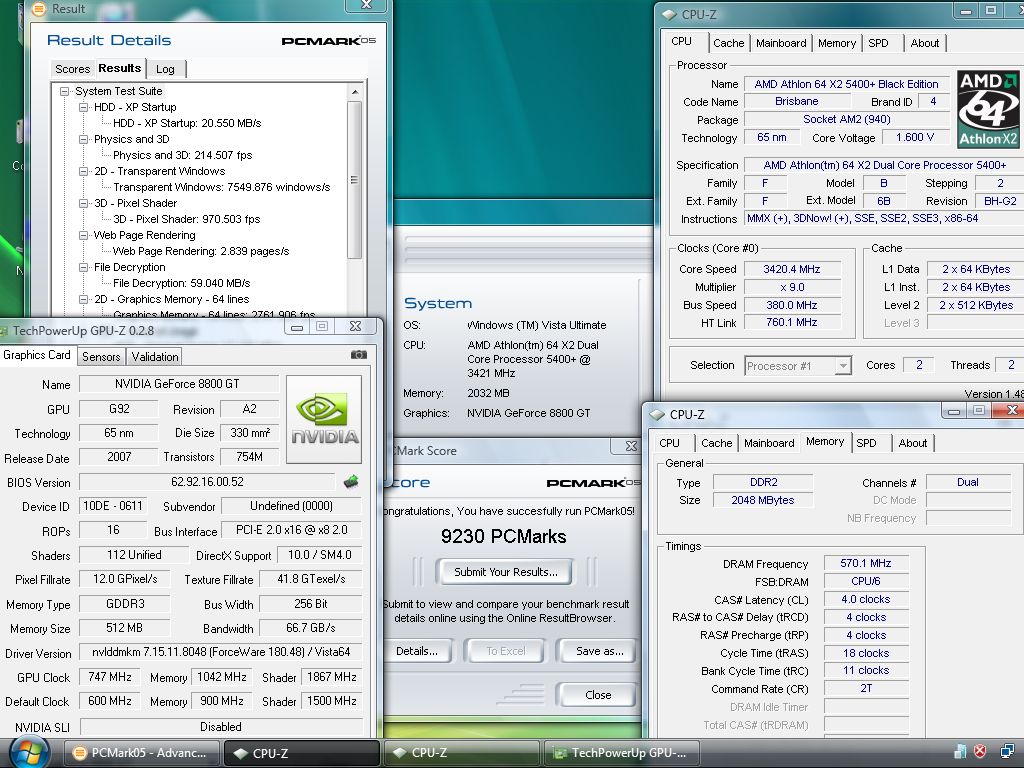1024x768 pixels.
Task: Open SPD tab in top CPU-Z window
Action: tap(878, 43)
